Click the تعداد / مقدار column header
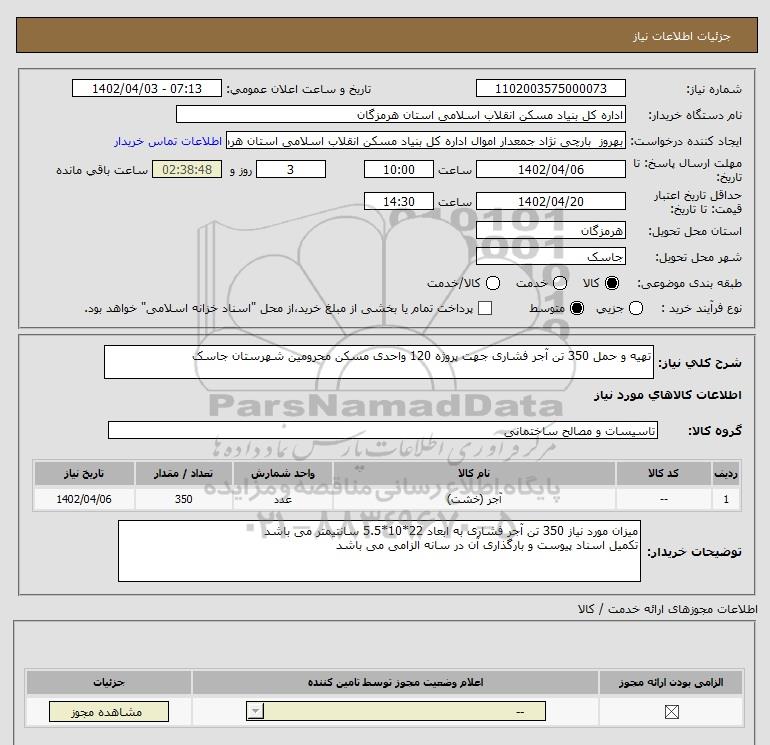Image resolution: width=770 pixels, height=745 pixels. click(x=184, y=473)
